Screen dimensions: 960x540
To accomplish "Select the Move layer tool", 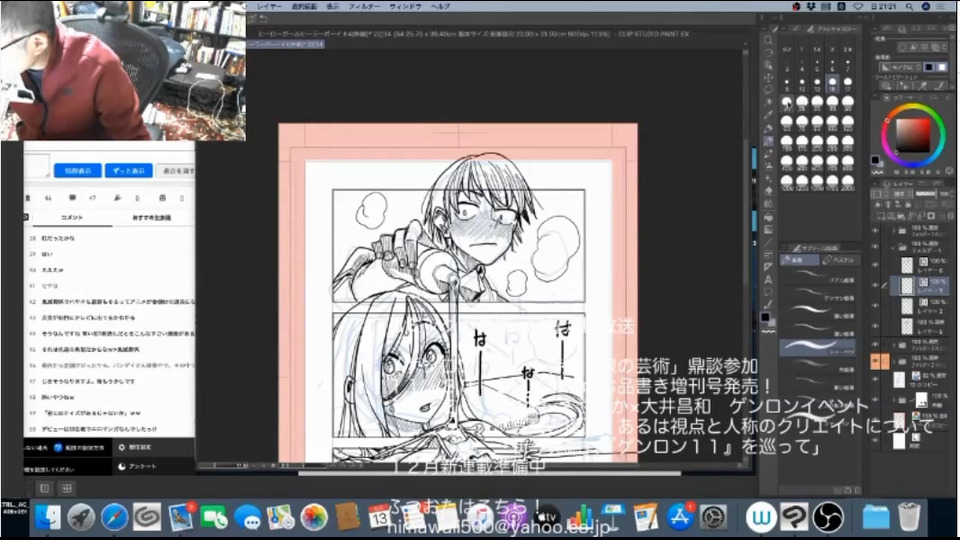I will tap(768, 78).
